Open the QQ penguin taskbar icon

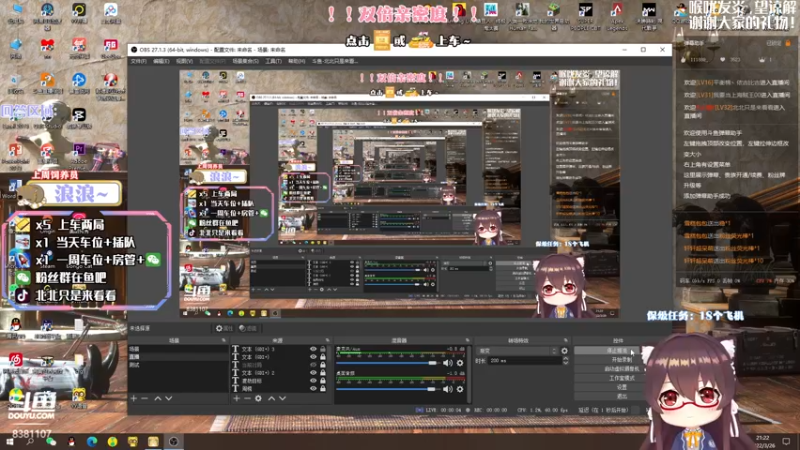71,442
